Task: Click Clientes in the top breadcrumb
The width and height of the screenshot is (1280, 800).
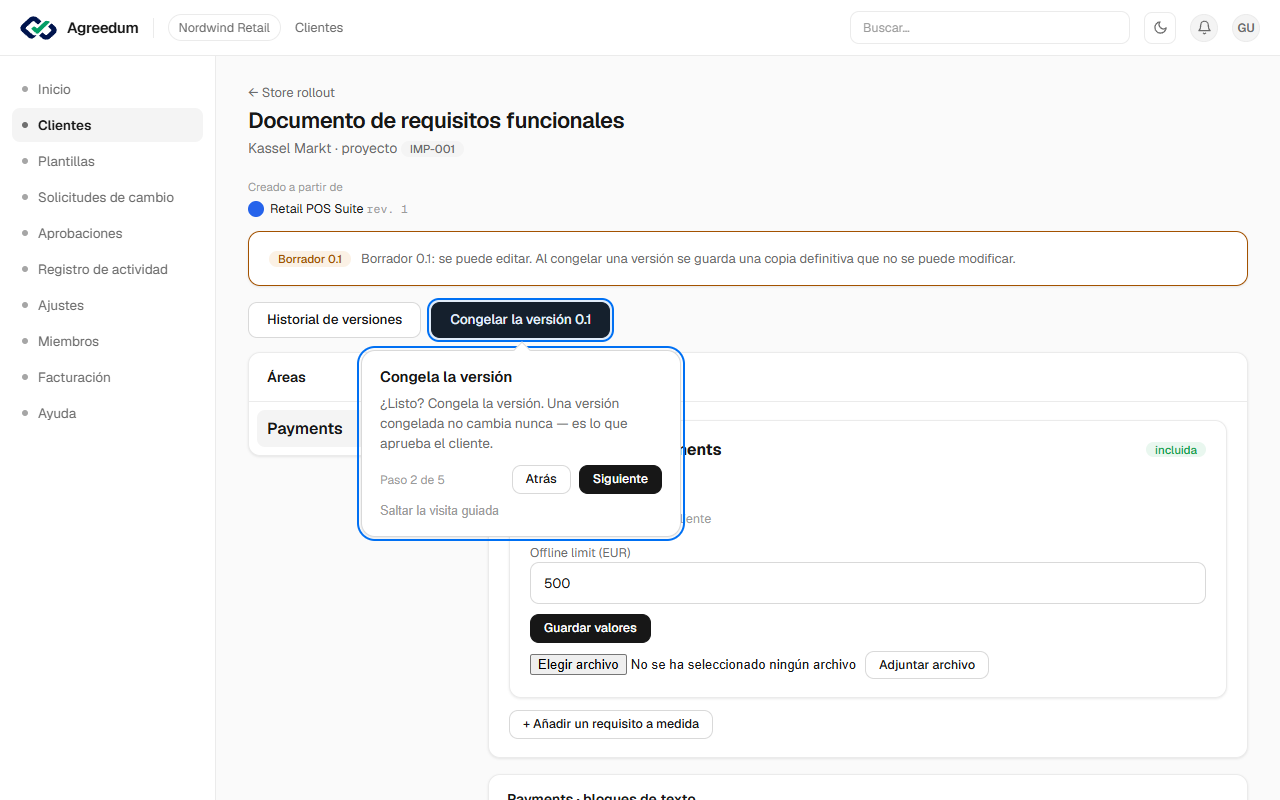Action: point(319,28)
